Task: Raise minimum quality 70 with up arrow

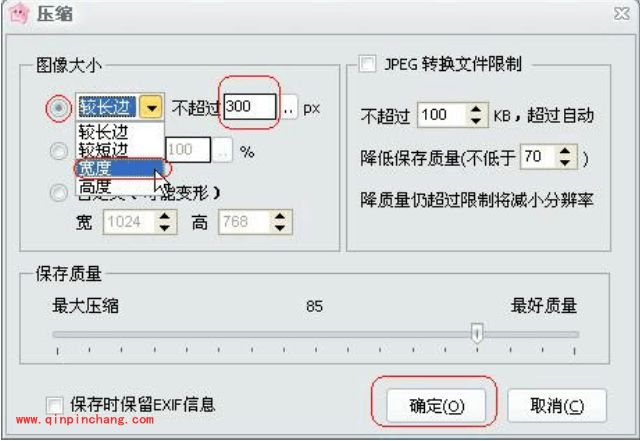Action: click(566, 152)
